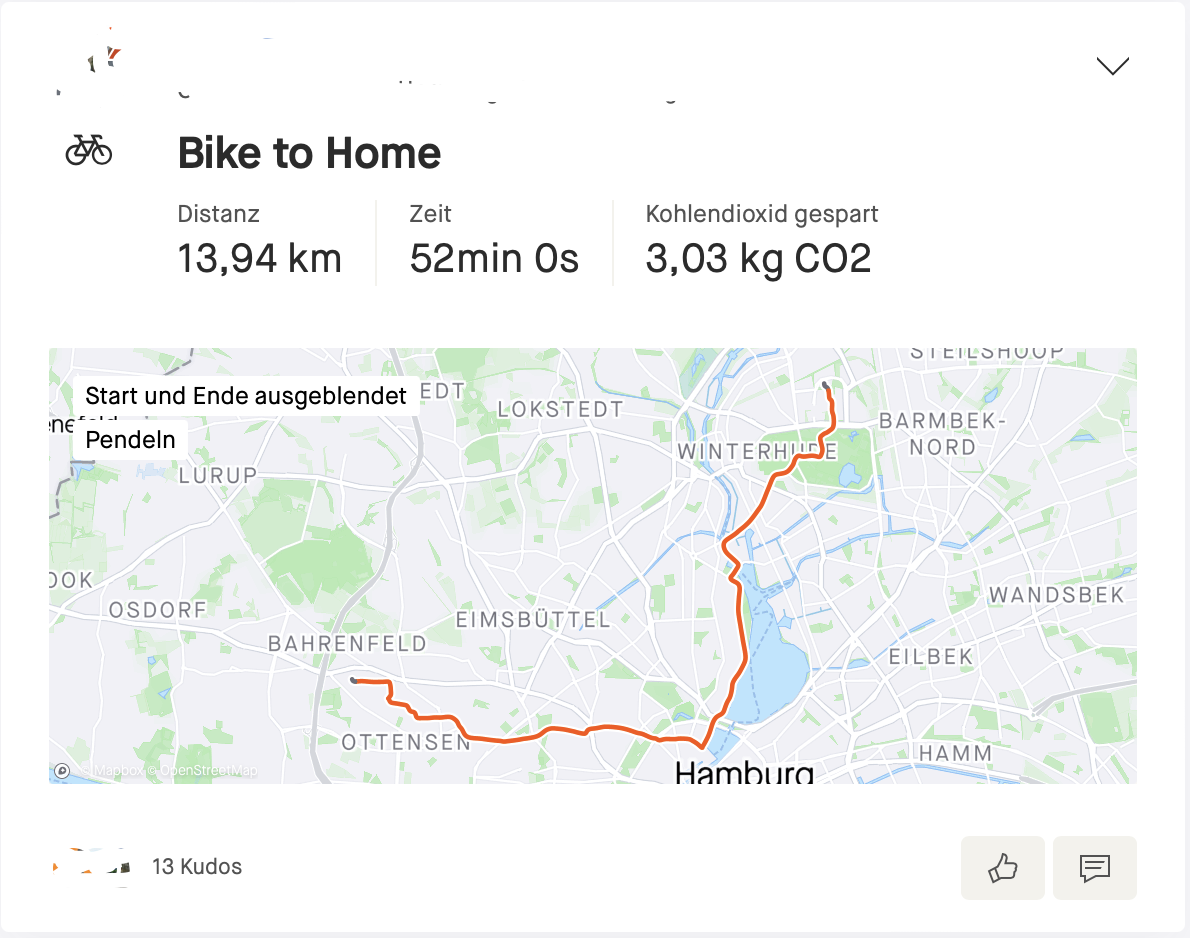Click the "Start und Ende ausgeblendet" map tag
The image size is (1190, 938).
click(x=246, y=395)
